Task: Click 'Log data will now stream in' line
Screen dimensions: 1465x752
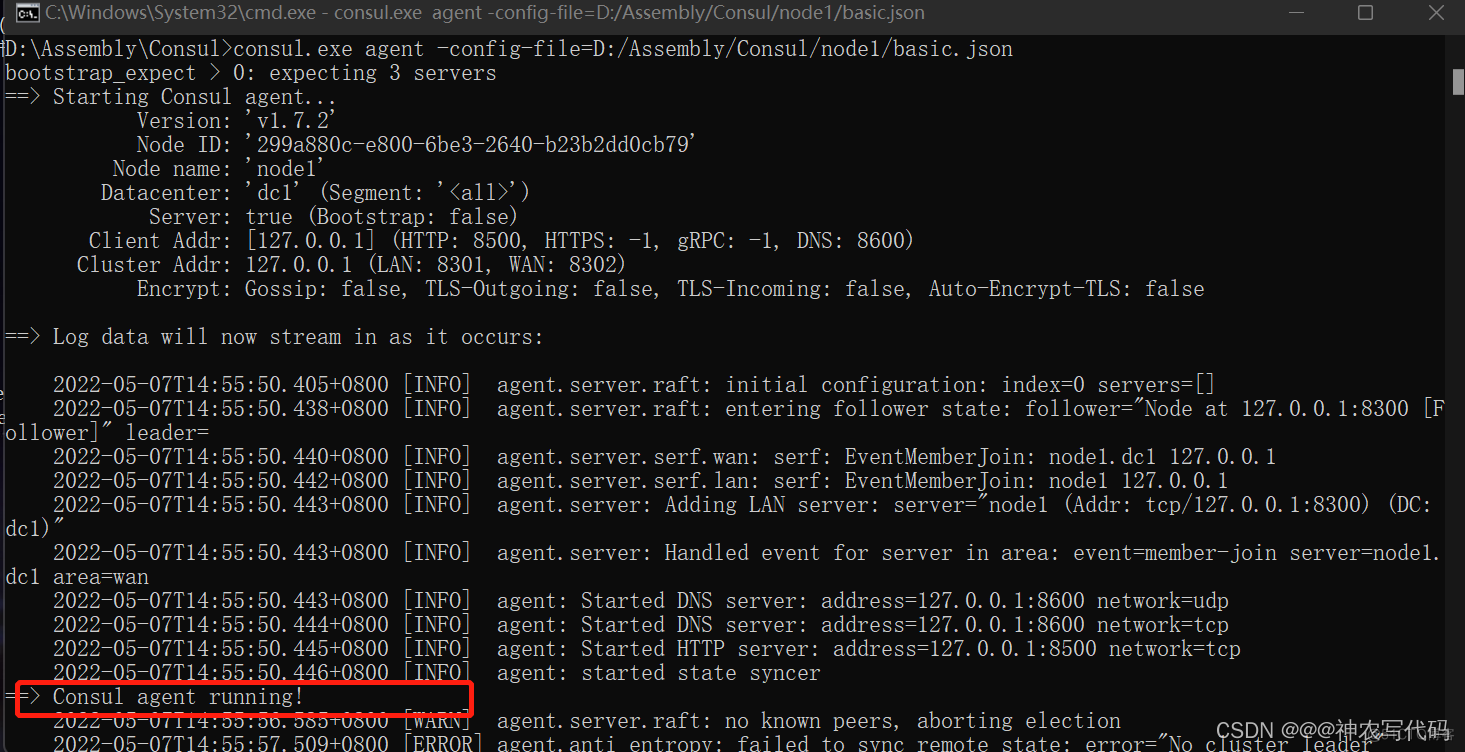Action: point(274,337)
